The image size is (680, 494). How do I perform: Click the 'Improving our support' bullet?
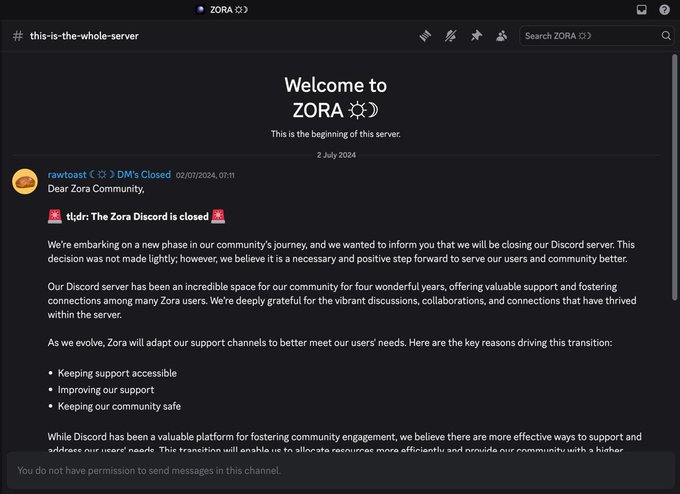point(106,389)
